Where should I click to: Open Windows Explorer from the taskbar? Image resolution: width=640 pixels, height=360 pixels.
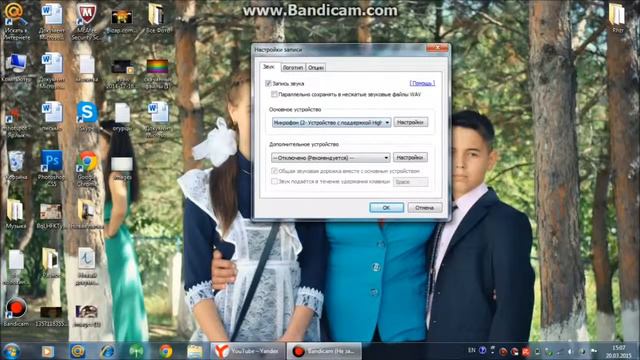tap(195, 351)
